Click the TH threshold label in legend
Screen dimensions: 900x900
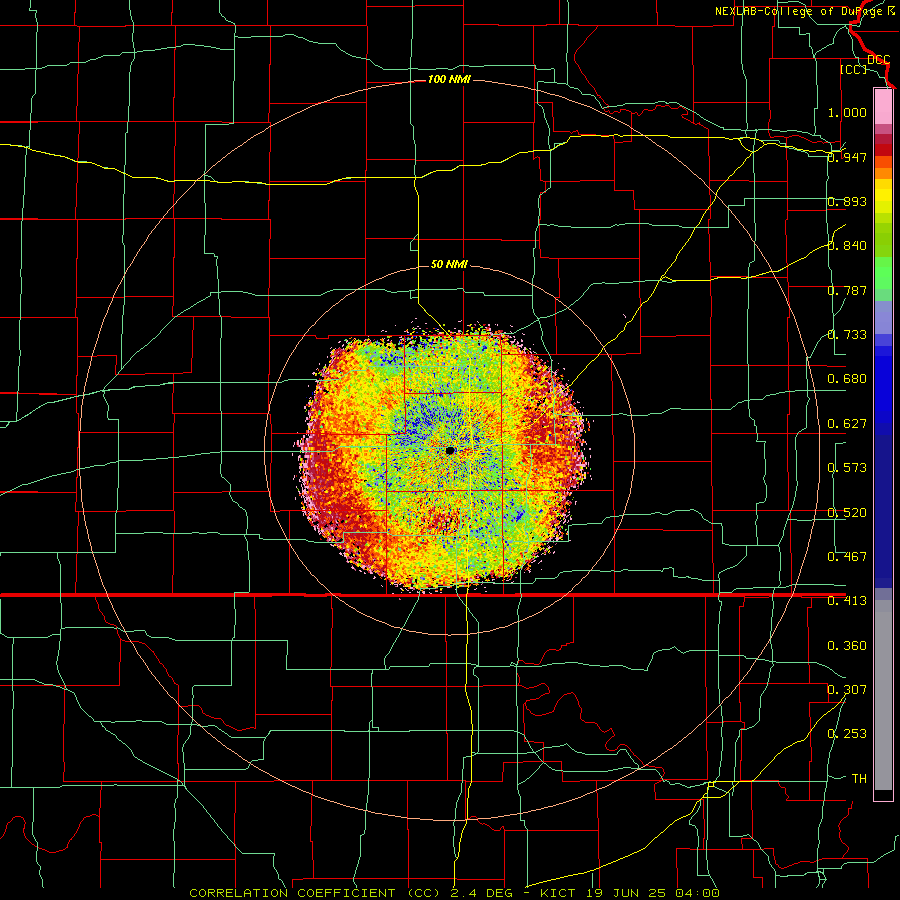point(859,779)
